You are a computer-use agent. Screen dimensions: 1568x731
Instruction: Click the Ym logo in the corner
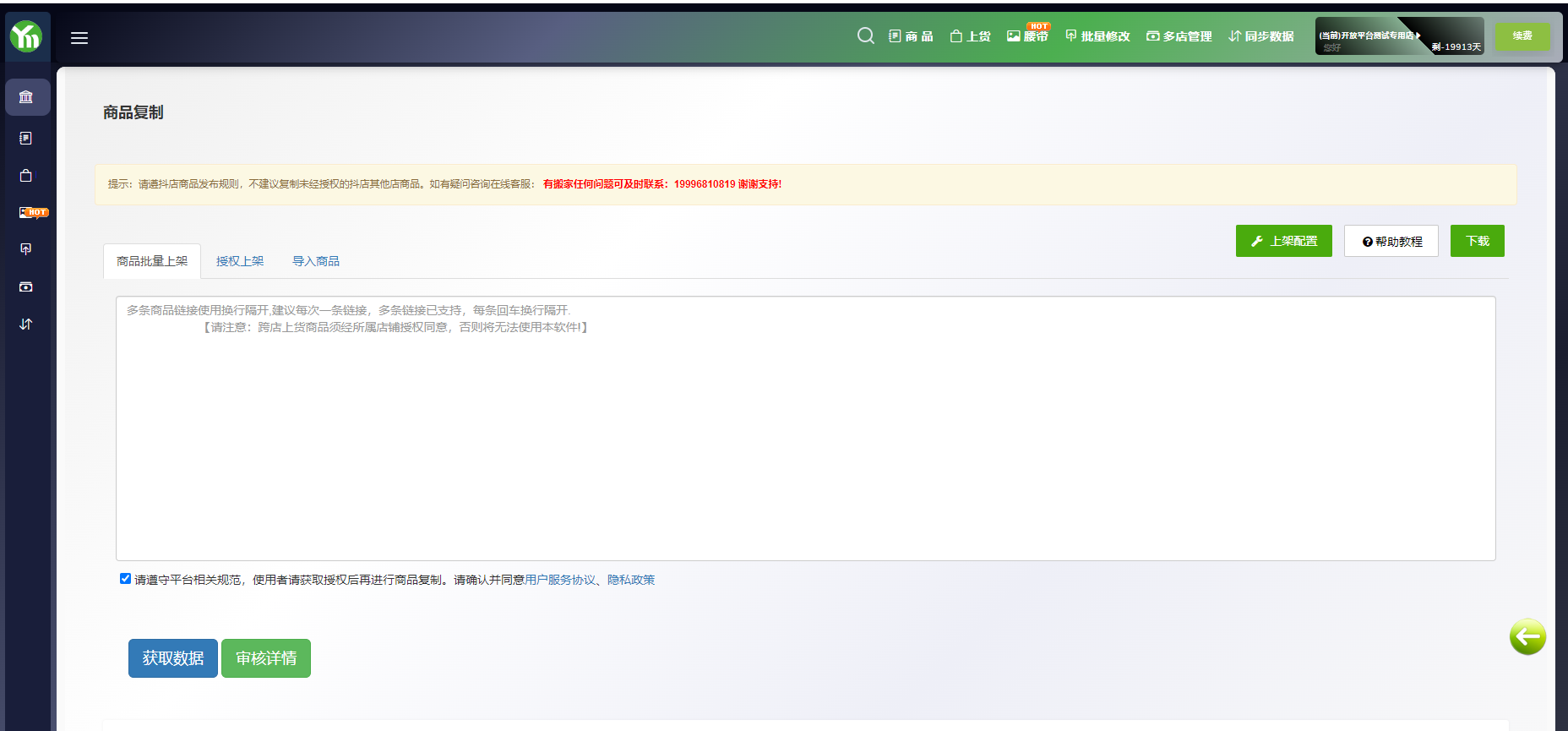[26, 36]
